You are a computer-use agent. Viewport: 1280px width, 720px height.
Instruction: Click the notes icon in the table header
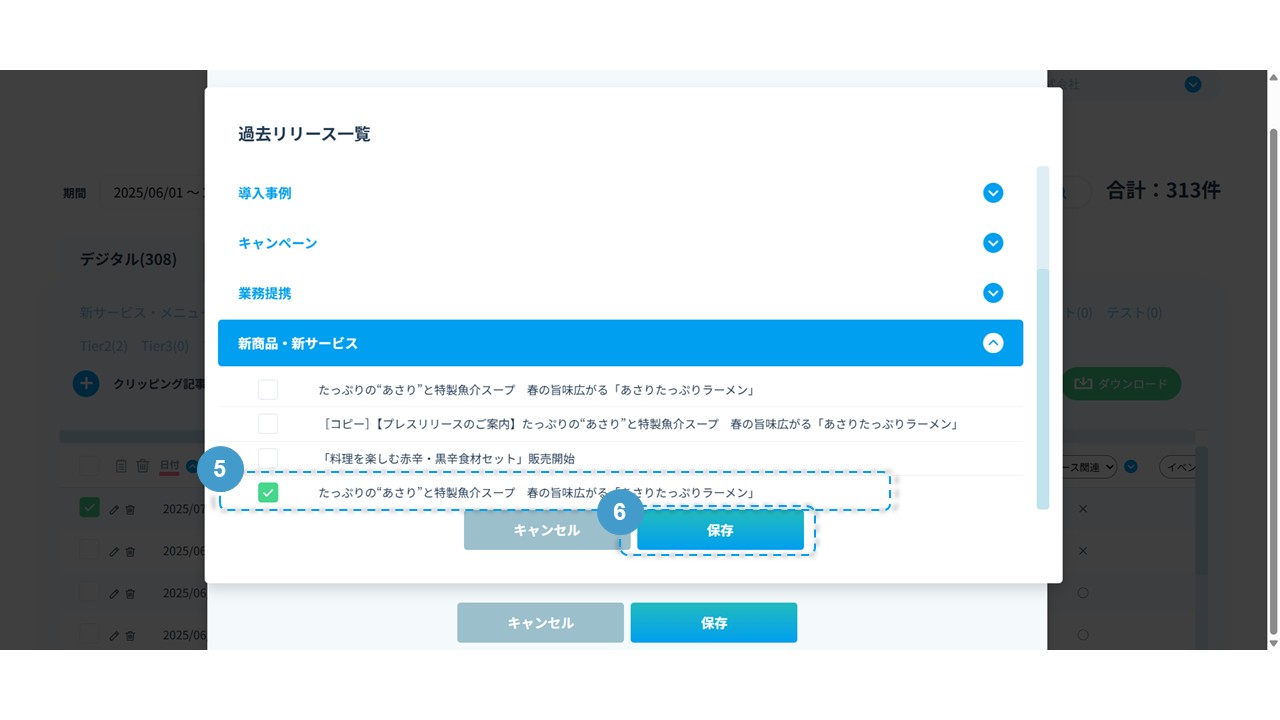pyautogui.click(x=121, y=466)
